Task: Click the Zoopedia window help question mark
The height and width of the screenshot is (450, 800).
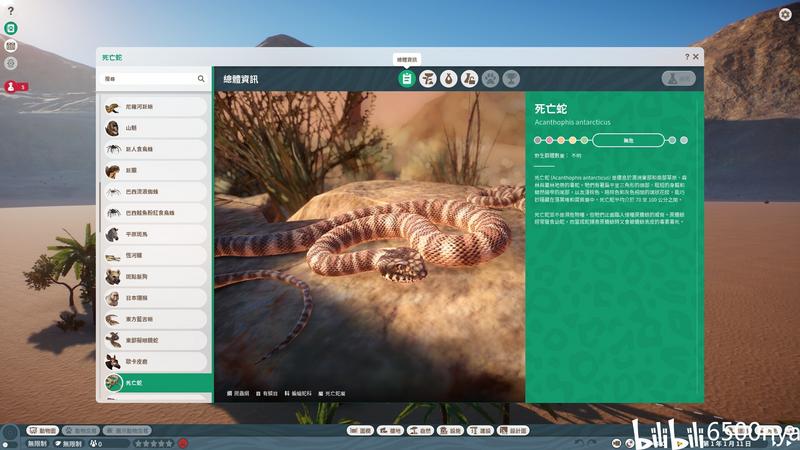Action: click(687, 57)
